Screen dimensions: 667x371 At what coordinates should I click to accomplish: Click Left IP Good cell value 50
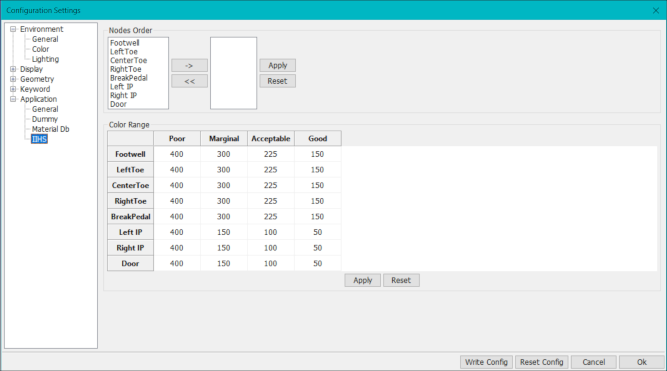(x=318, y=232)
